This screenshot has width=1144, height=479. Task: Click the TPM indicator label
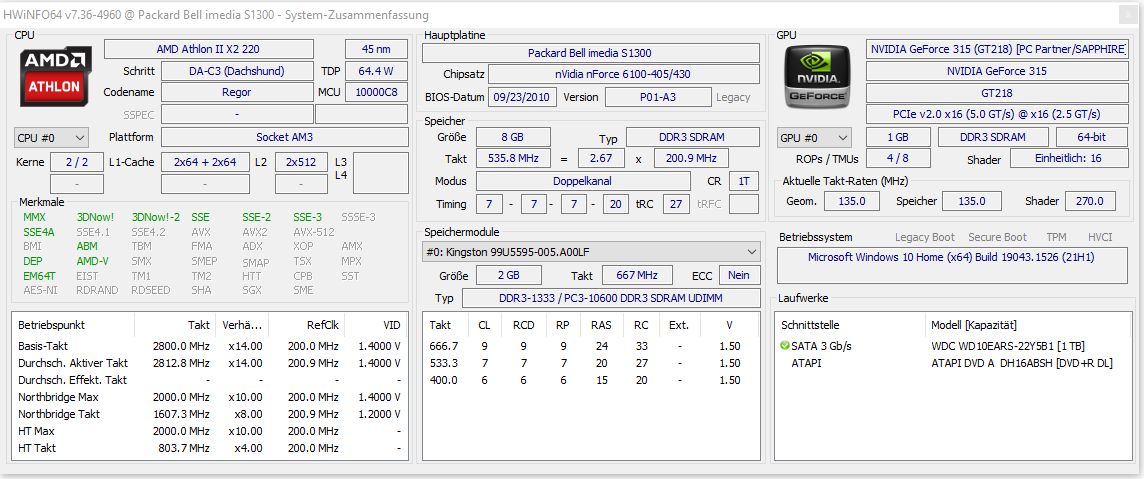point(1056,237)
